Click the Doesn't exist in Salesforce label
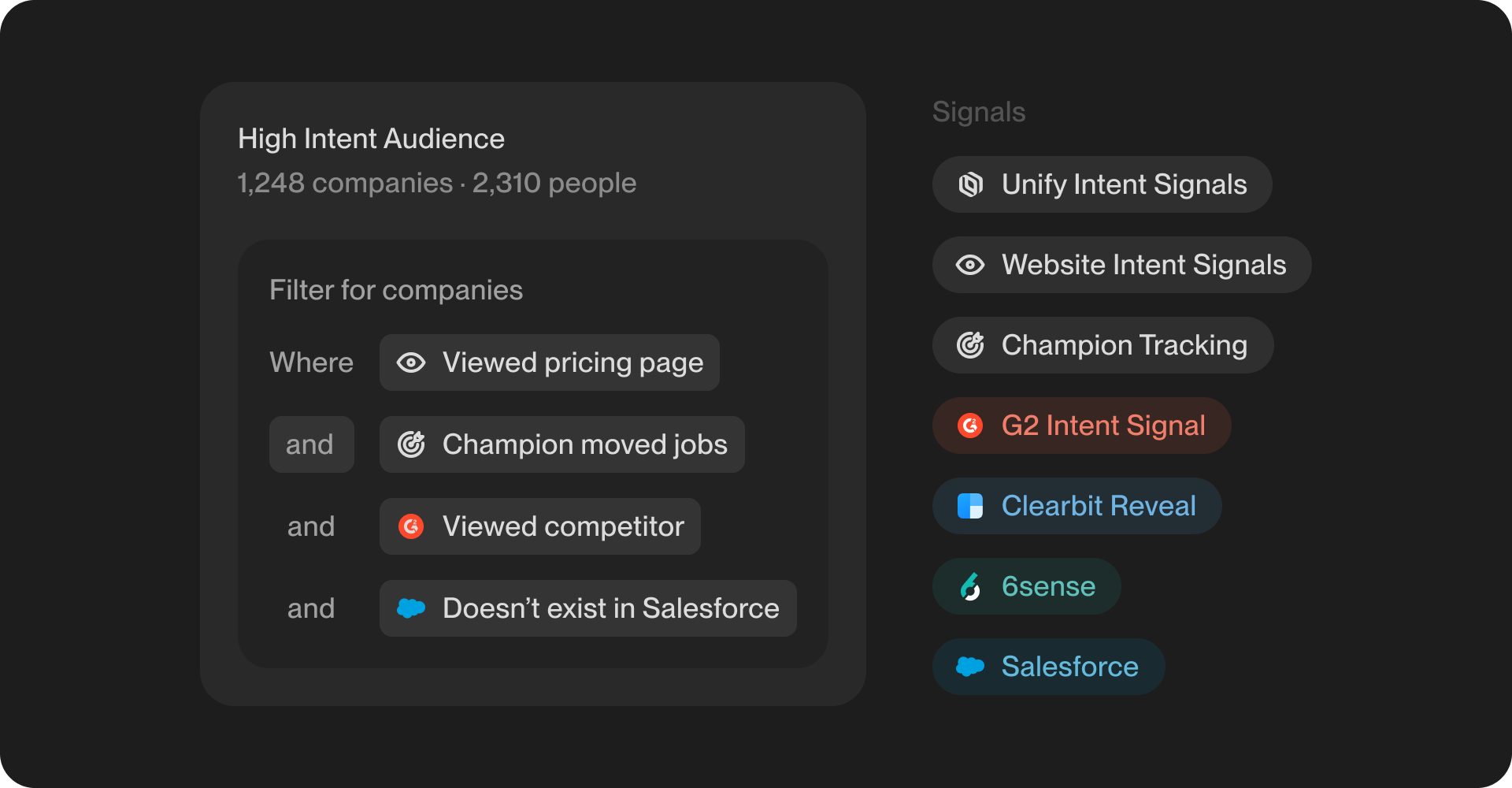This screenshot has height=788, width=1512. pos(610,608)
